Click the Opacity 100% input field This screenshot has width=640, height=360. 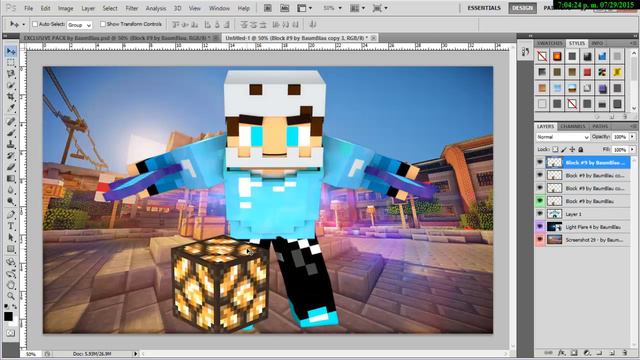[620, 137]
